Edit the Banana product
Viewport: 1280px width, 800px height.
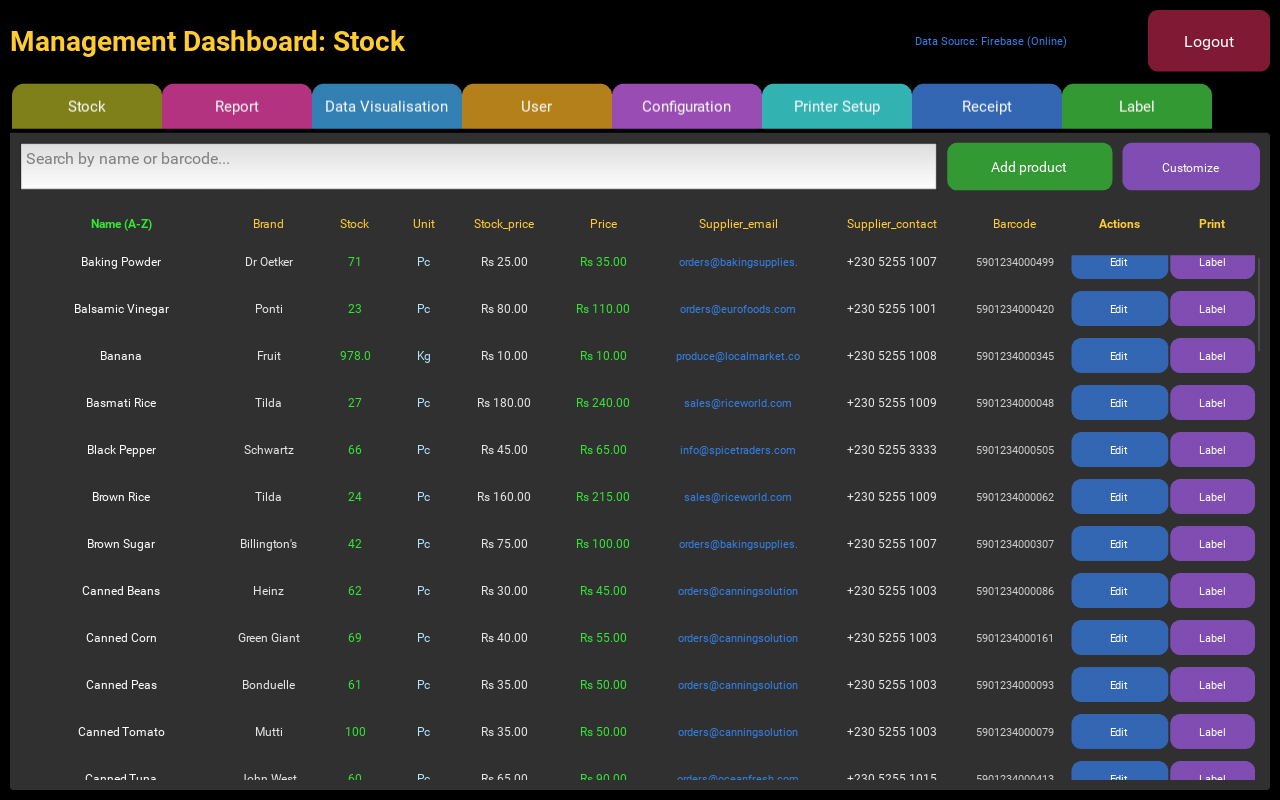point(1119,356)
